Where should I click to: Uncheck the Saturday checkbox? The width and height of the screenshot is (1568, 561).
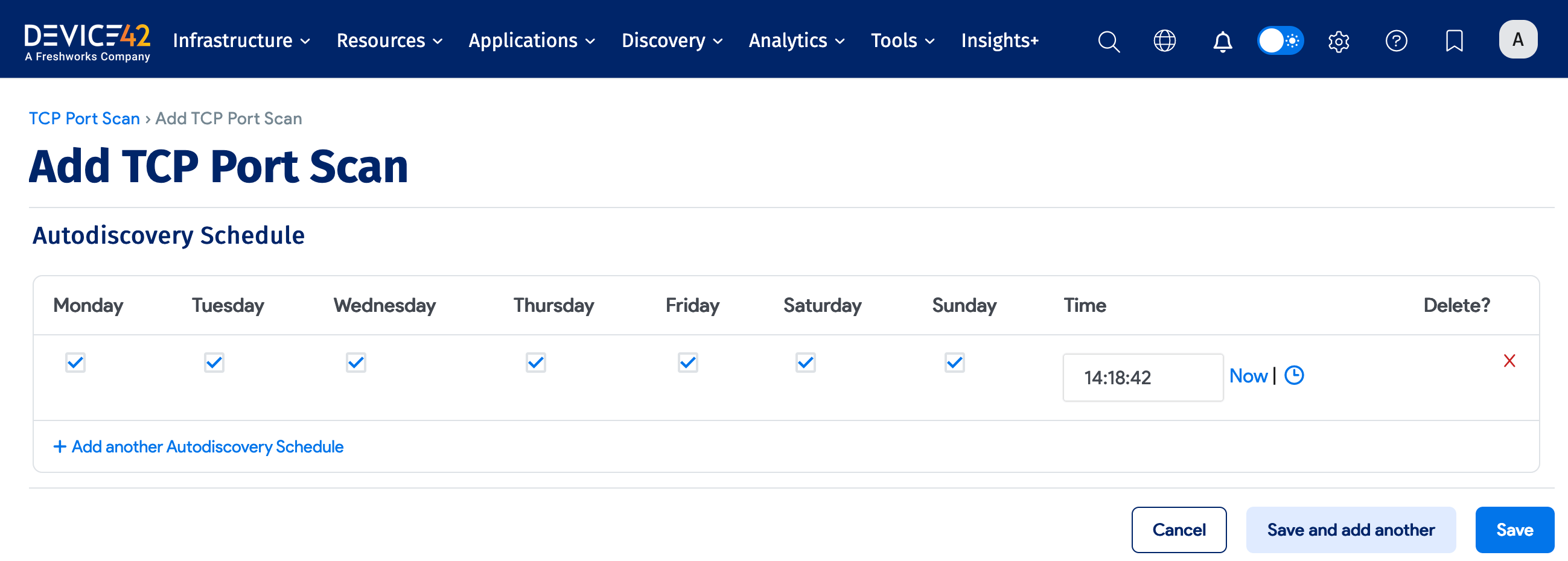805,363
